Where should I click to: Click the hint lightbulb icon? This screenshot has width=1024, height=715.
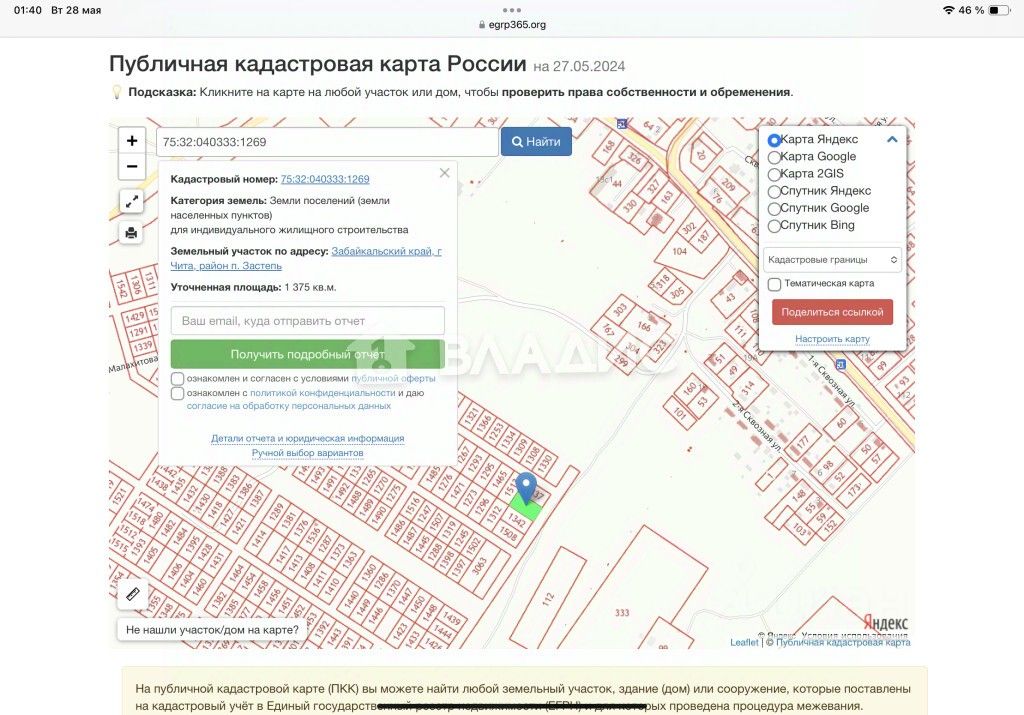117,92
